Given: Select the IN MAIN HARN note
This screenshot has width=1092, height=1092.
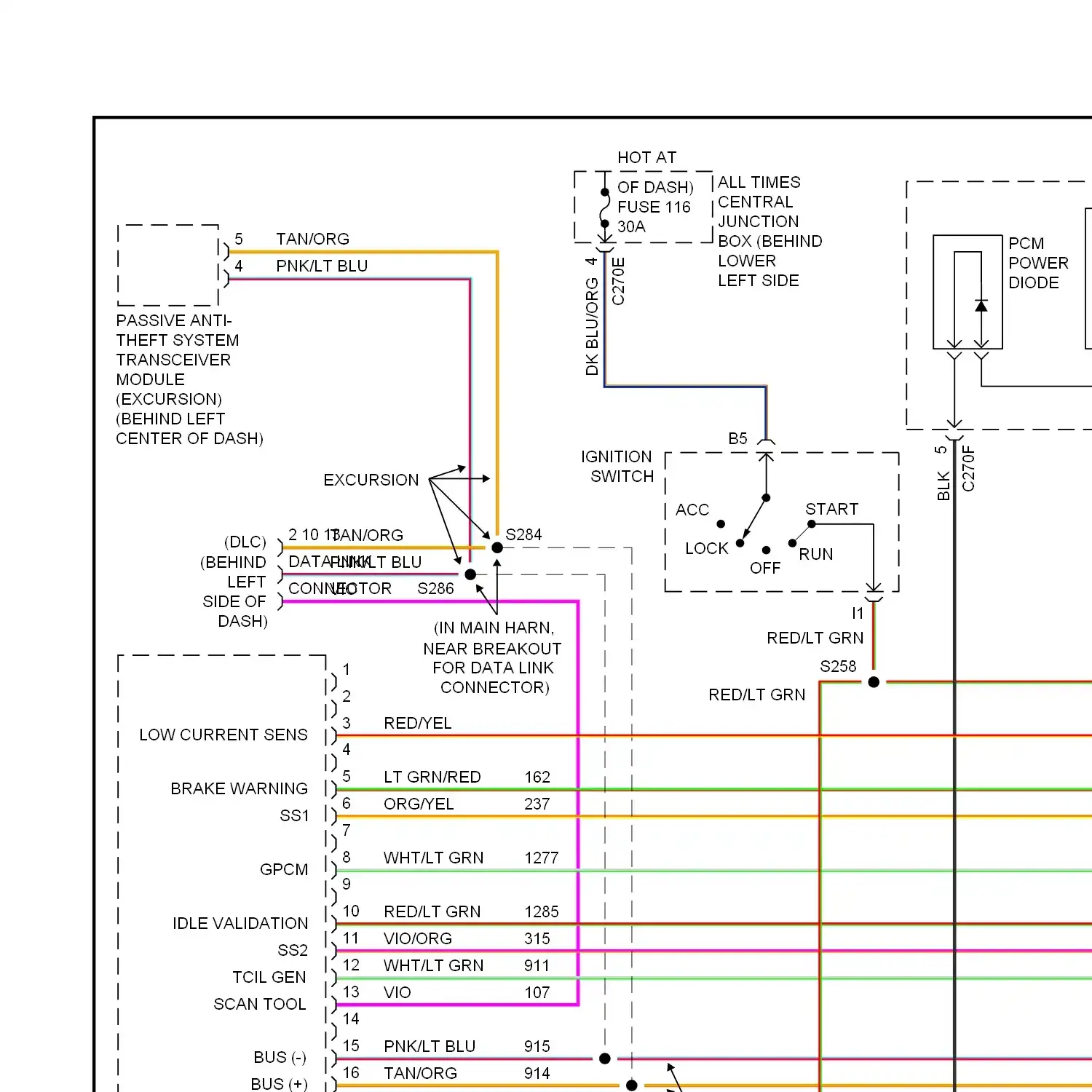Looking at the screenshot, I should coord(493,658).
